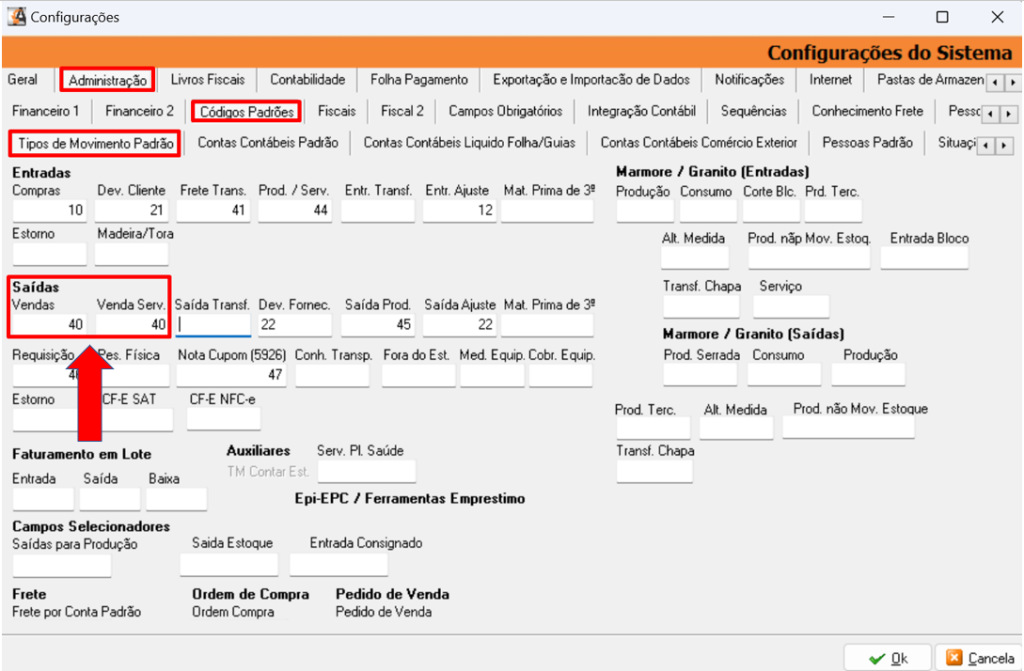Focus the Saída Transf. input field
This screenshot has width=1024, height=671.
click(x=213, y=325)
